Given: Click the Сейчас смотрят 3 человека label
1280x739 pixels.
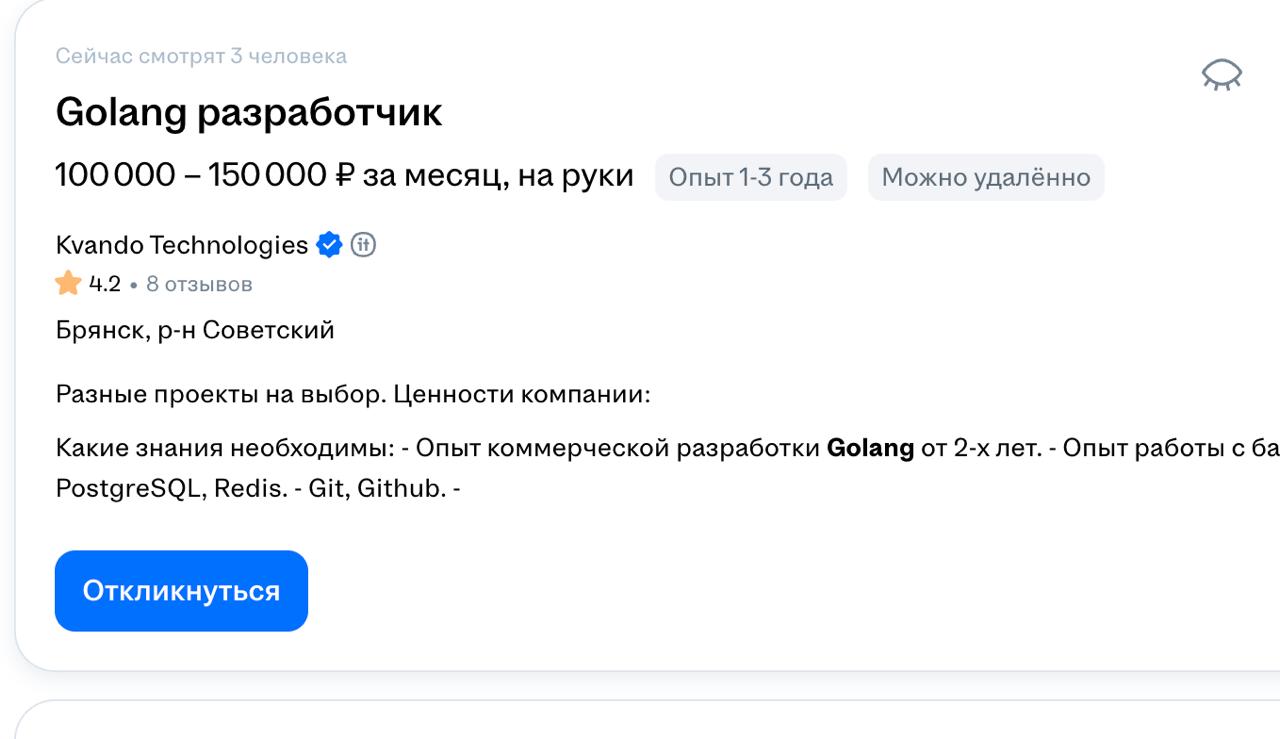Looking at the screenshot, I should point(201,56).
